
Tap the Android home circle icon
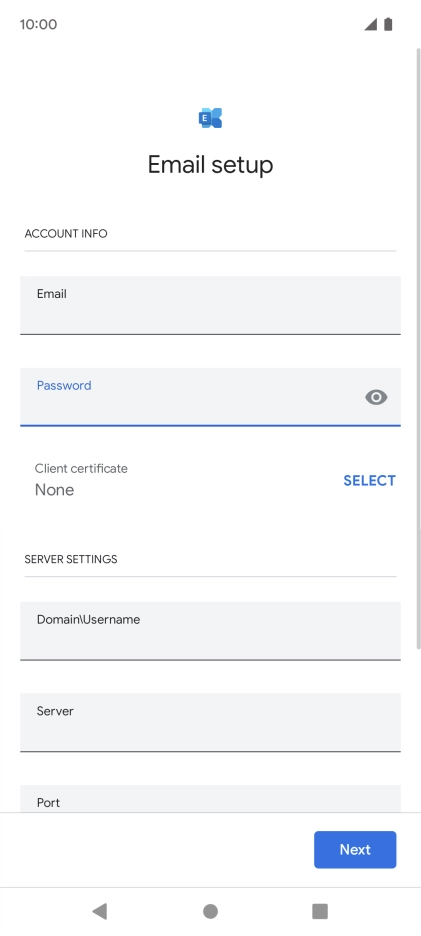coord(210,911)
